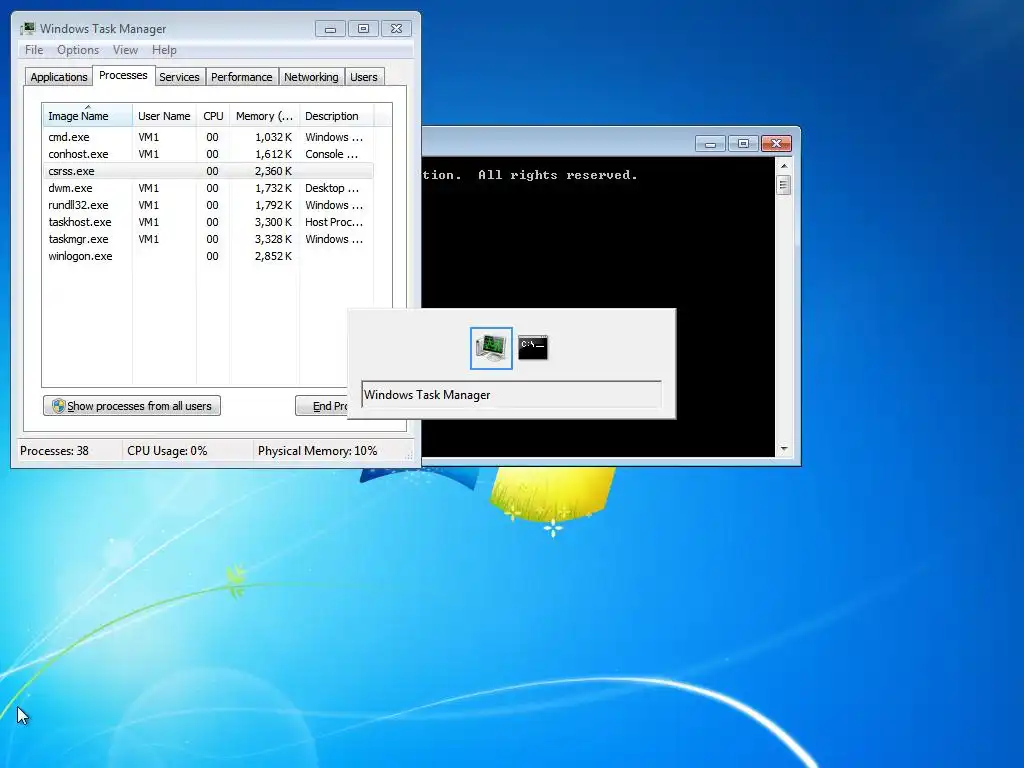The width and height of the screenshot is (1024, 768).
Task: Click the Task Manager title bar icon
Action: pyautogui.click(x=28, y=28)
